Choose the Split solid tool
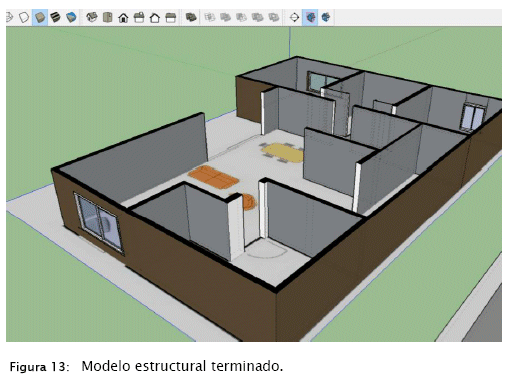Screen dimensions: 512x378 pos(274,17)
